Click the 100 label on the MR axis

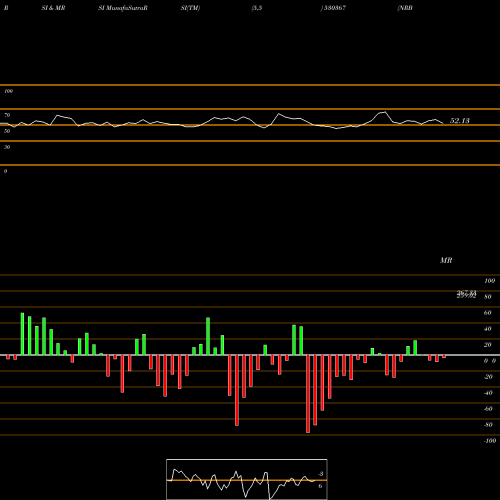point(489,281)
